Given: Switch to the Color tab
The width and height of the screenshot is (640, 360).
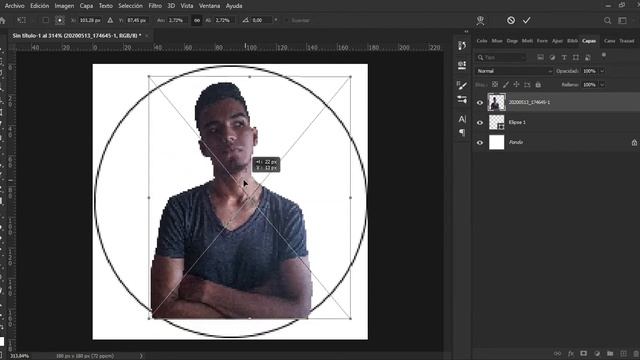Looking at the screenshot, I should (x=482, y=41).
